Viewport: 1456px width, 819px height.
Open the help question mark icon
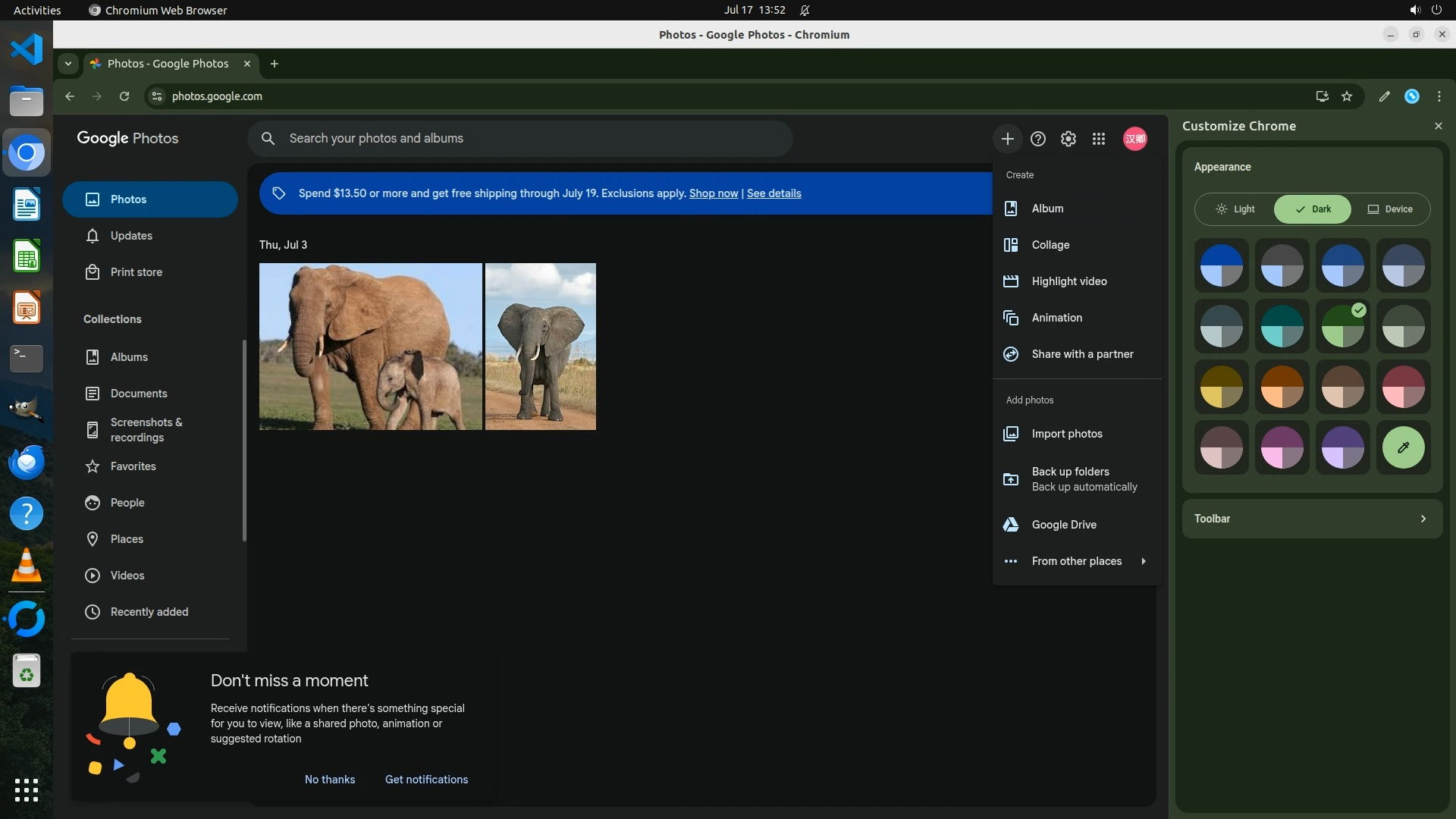point(1038,139)
